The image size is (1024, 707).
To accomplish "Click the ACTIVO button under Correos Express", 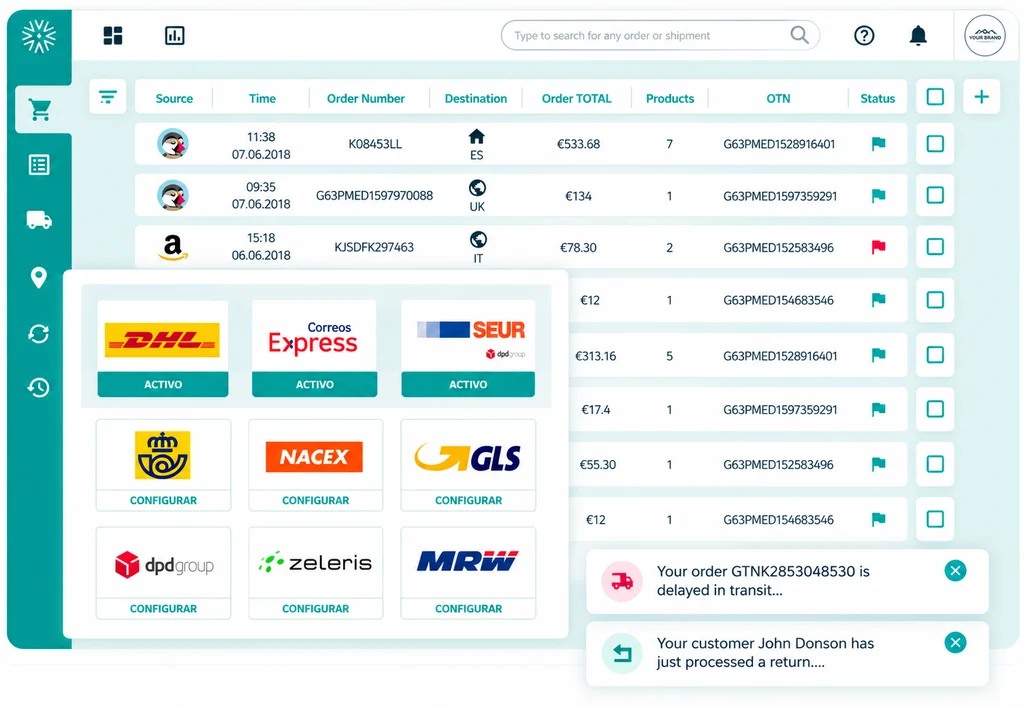I will [x=315, y=385].
